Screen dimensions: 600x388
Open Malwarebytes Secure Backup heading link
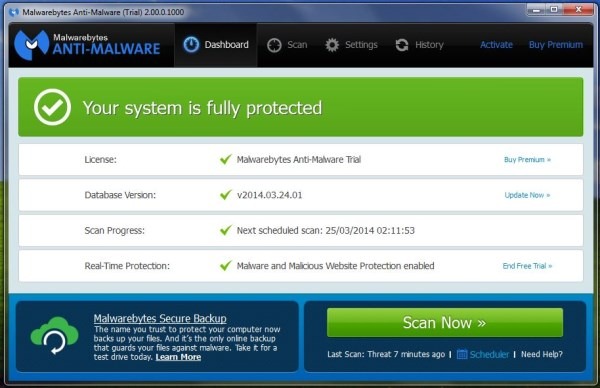(160, 318)
